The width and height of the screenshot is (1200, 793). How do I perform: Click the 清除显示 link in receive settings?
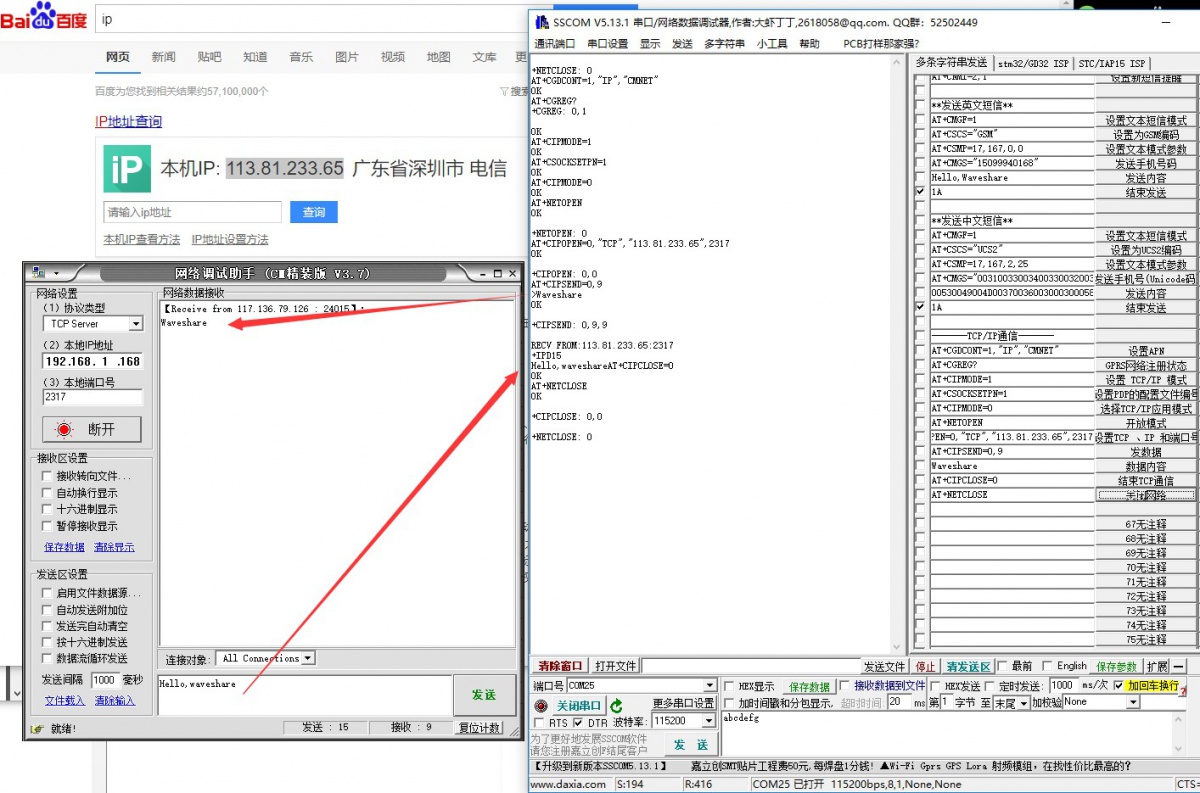pos(114,547)
